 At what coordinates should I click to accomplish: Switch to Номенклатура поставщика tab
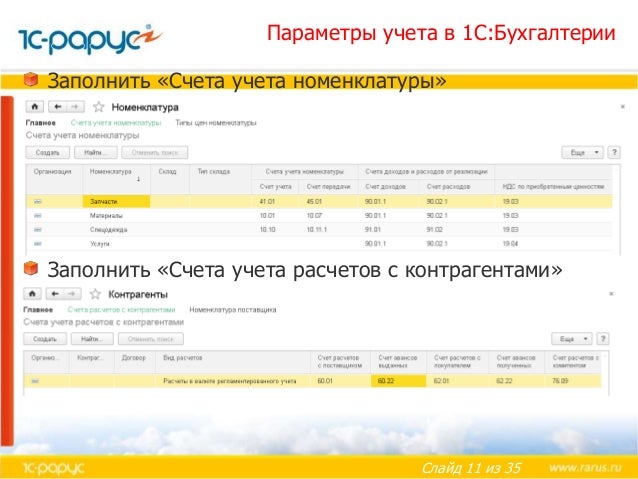(233, 310)
